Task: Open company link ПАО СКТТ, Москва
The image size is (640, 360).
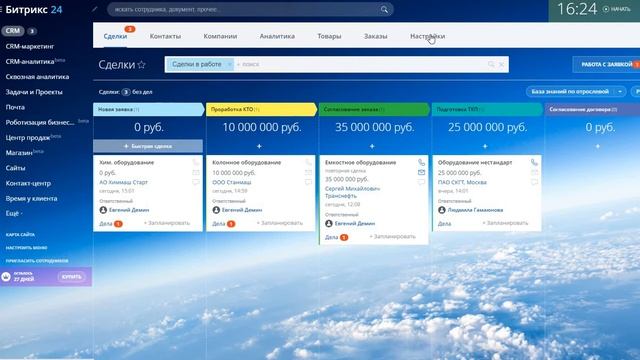Action: (x=462, y=182)
